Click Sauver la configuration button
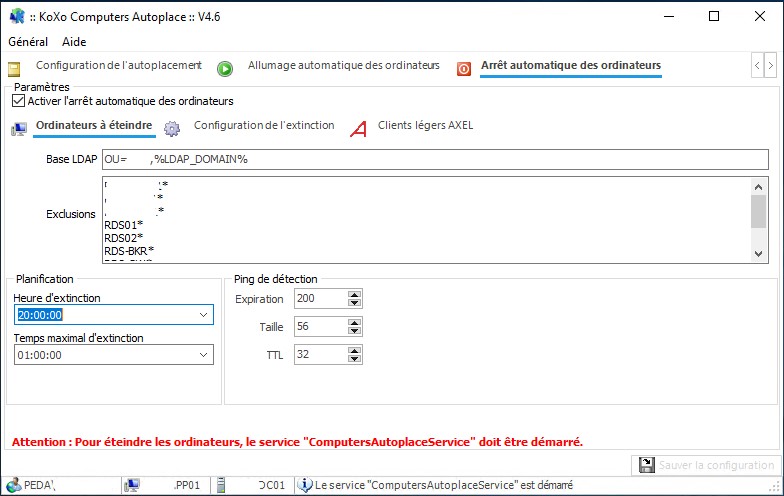 click(x=706, y=466)
